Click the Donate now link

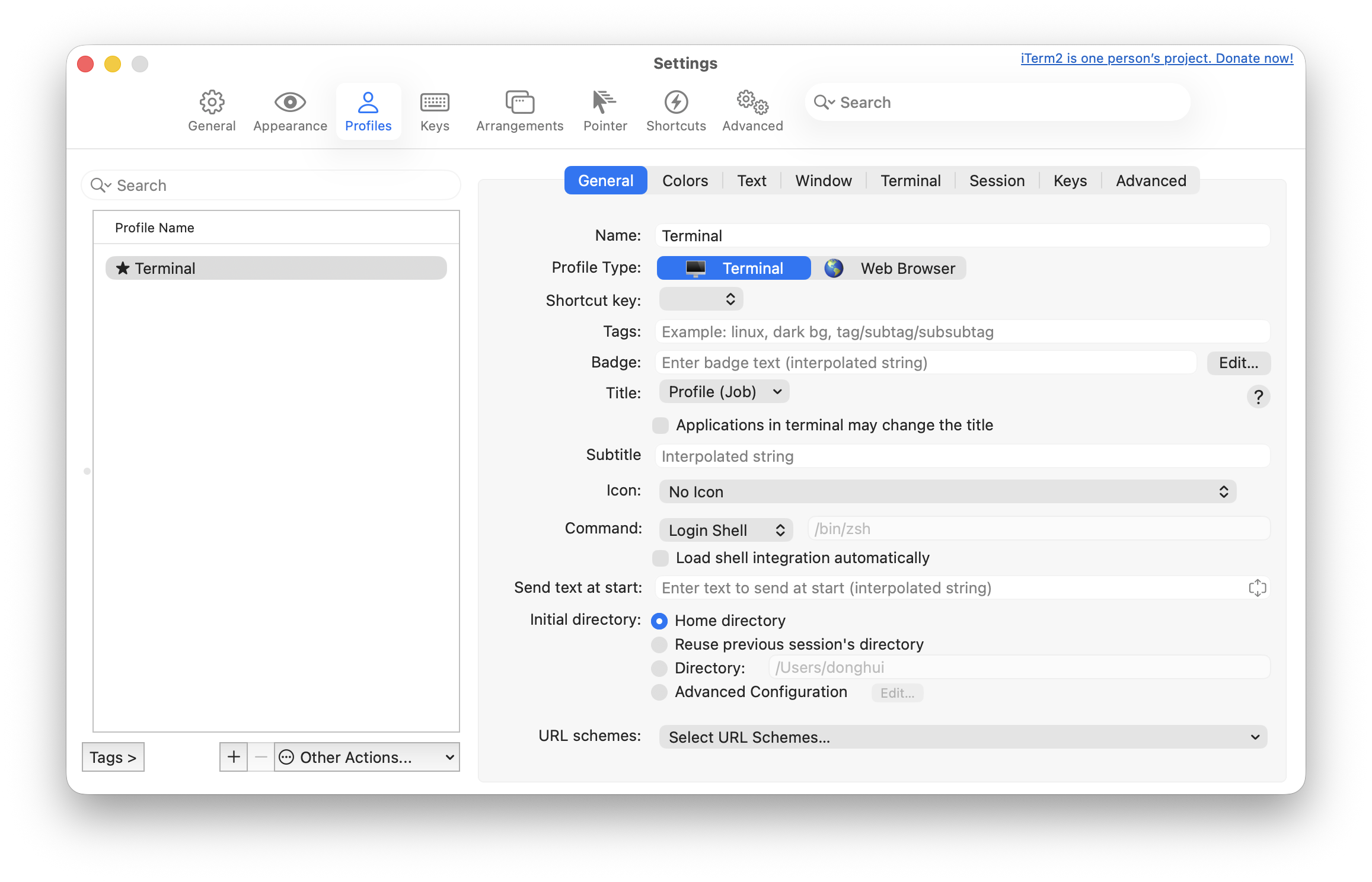click(x=1157, y=58)
